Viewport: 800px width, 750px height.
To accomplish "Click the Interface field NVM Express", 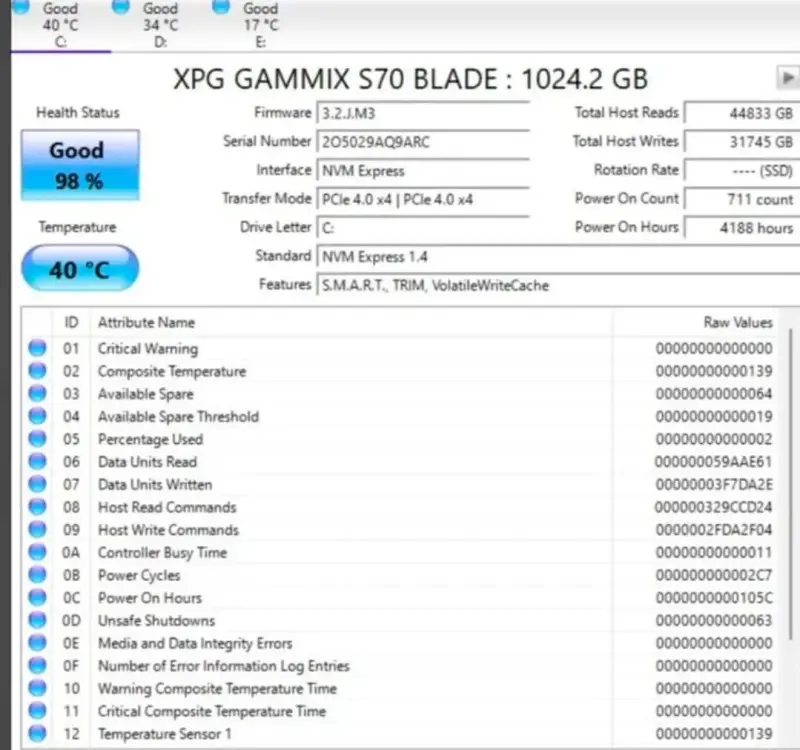I will click(x=423, y=170).
